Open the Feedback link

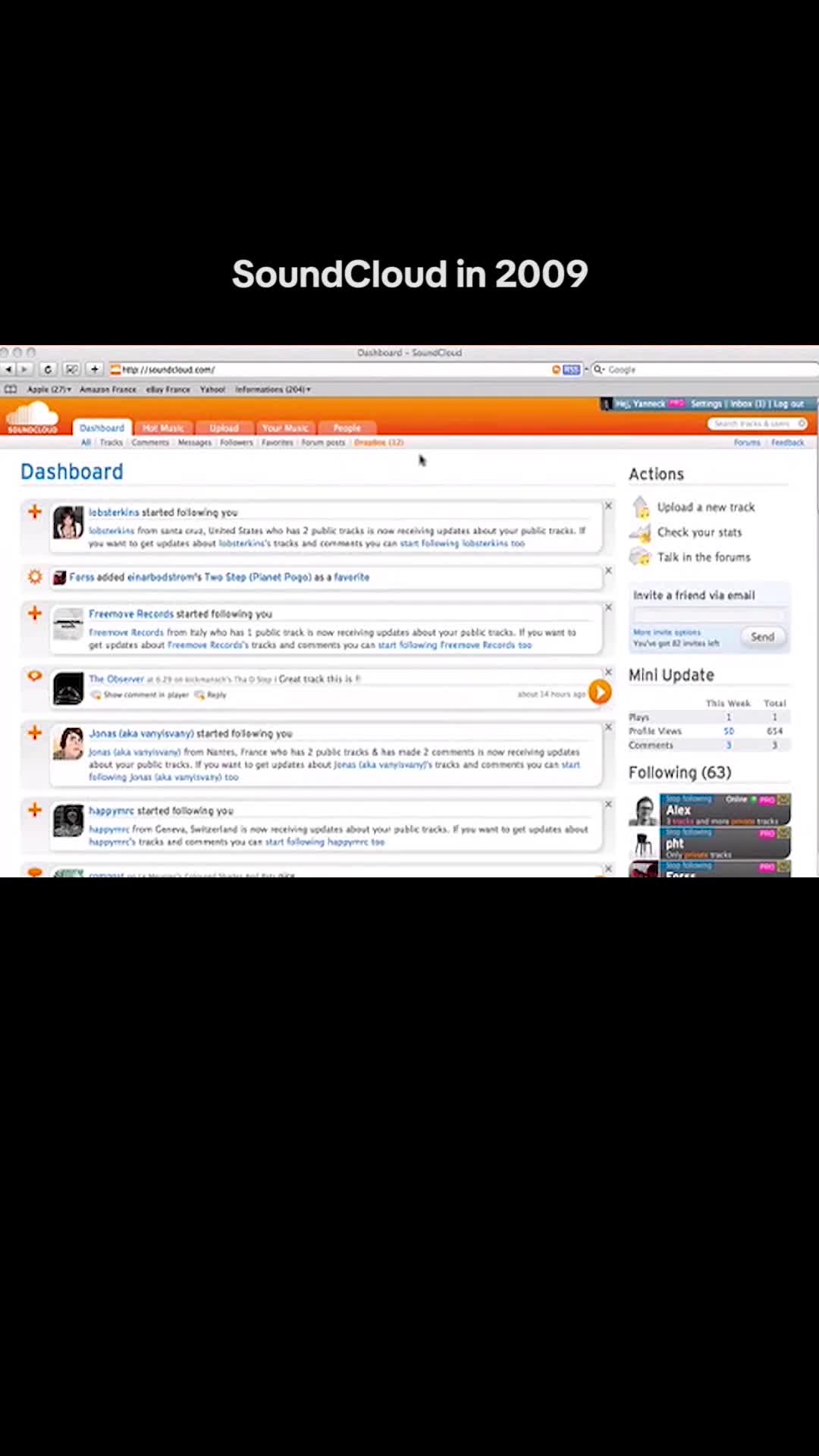point(788,442)
